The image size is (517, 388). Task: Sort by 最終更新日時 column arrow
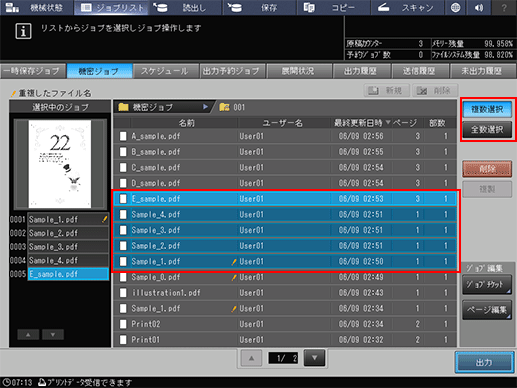pos(388,123)
